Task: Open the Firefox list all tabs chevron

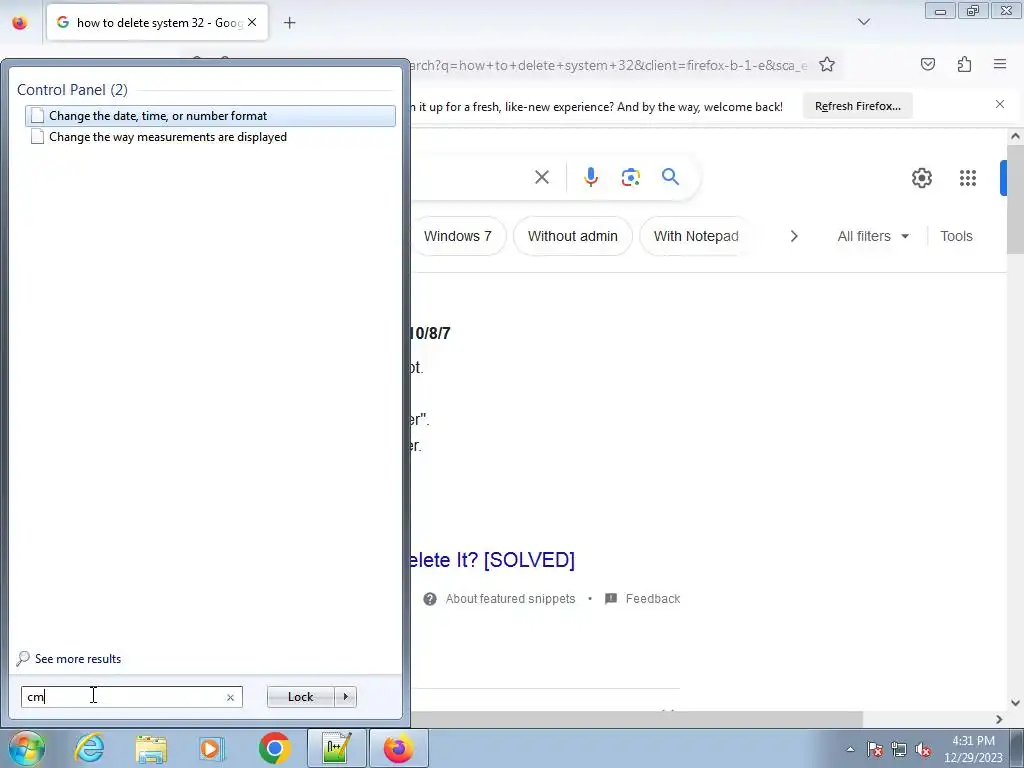Action: tap(864, 22)
